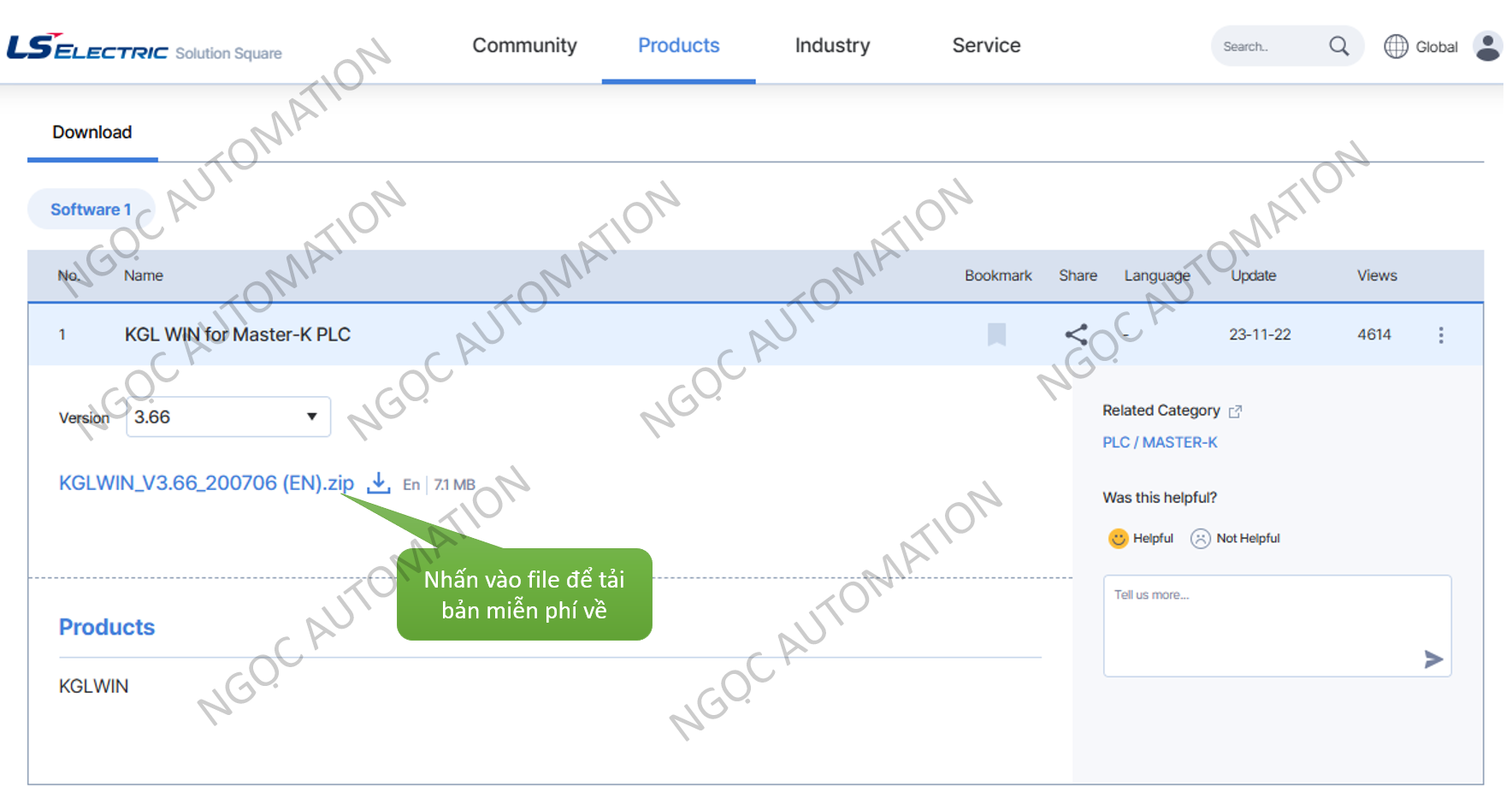Send feedback with the arrow icon
This screenshot has width=1512, height=792.
point(1433,659)
